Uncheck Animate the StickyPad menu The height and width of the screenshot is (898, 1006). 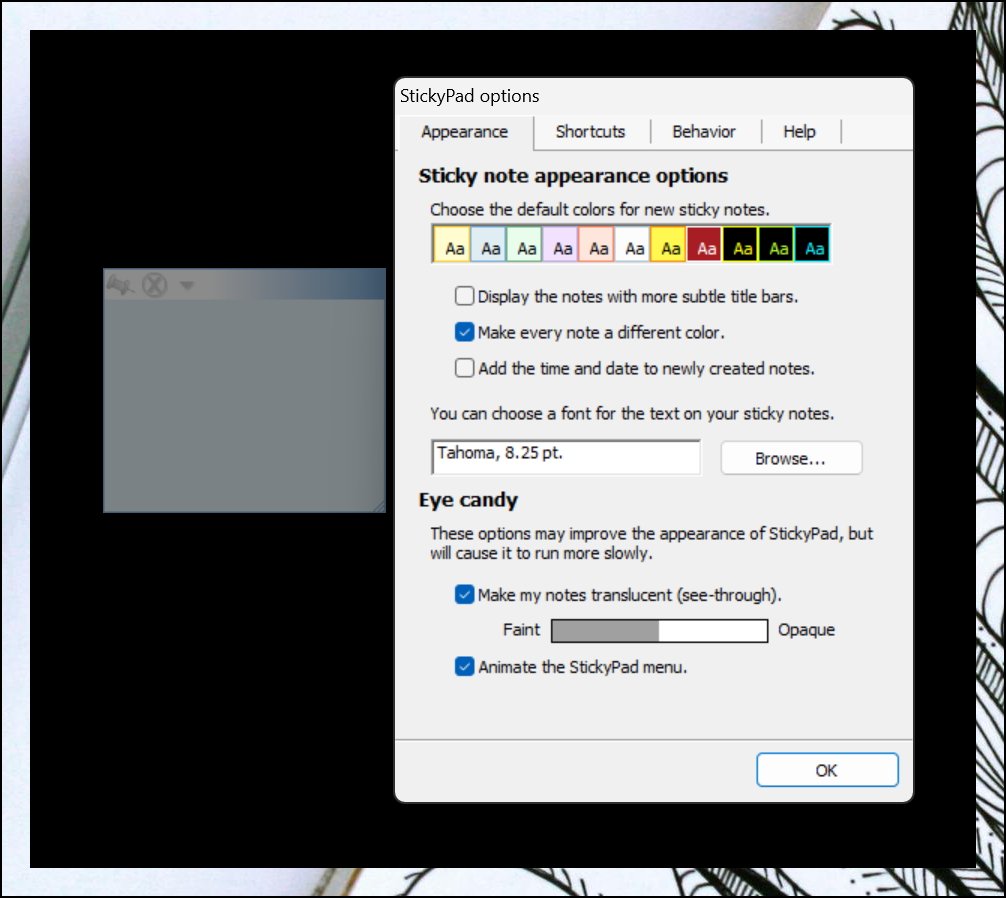pyautogui.click(x=465, y=667)
